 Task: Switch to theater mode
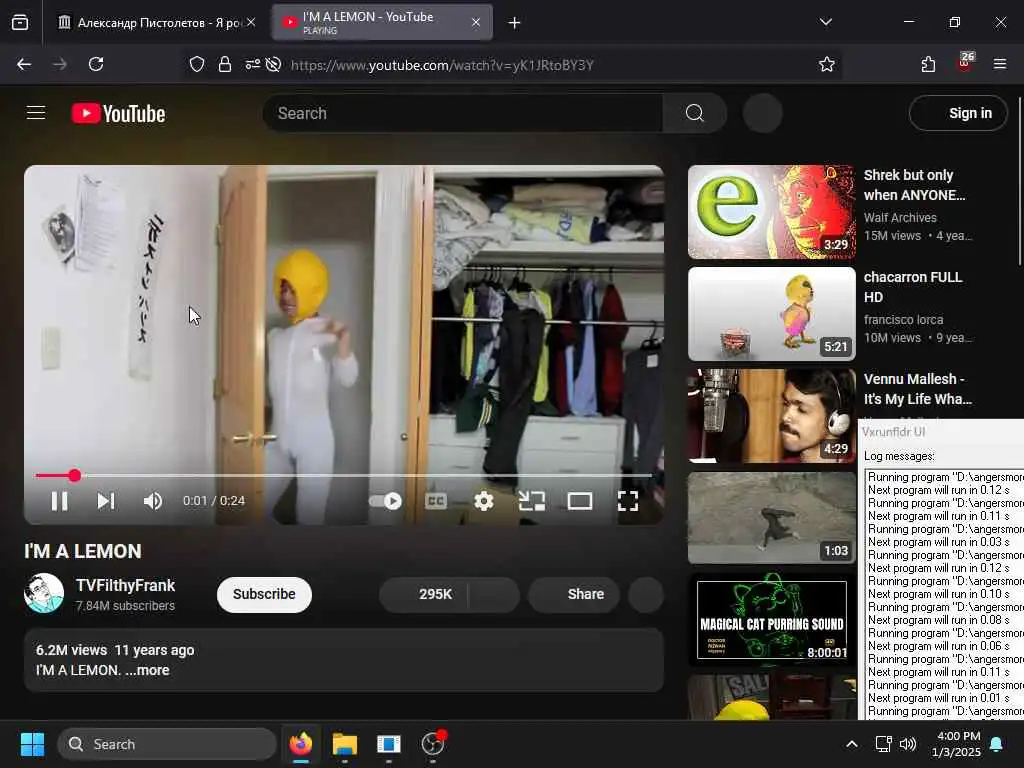[580, 502]
